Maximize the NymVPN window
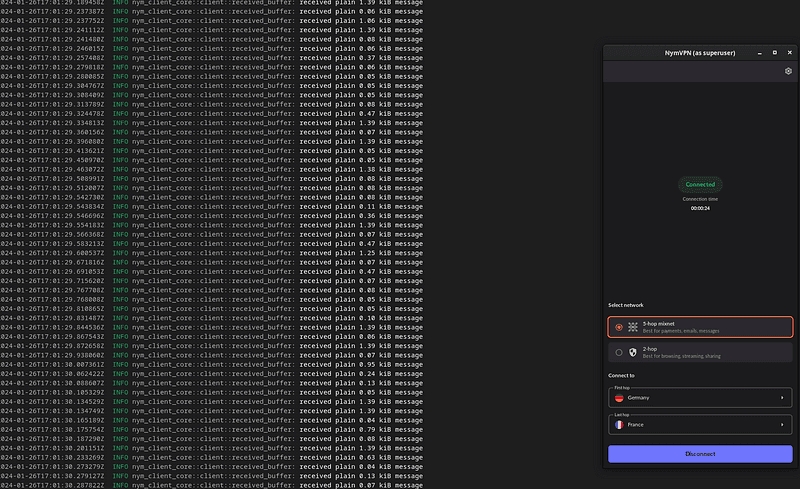800x489 pixels. [x=774, y=52]
